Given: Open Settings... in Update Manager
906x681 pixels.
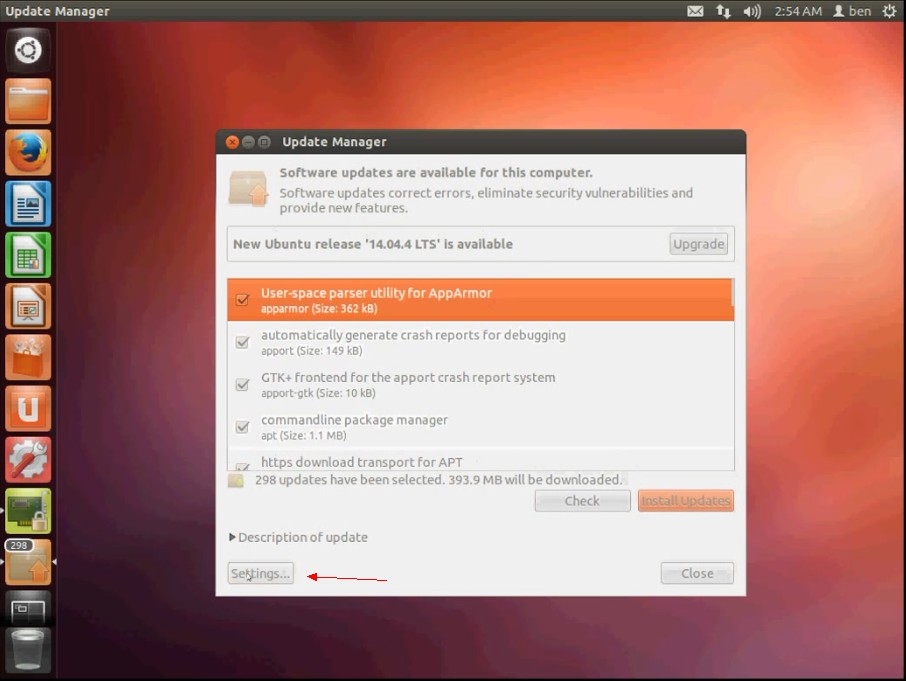Looking at the screenshot, I should [261, 573].
